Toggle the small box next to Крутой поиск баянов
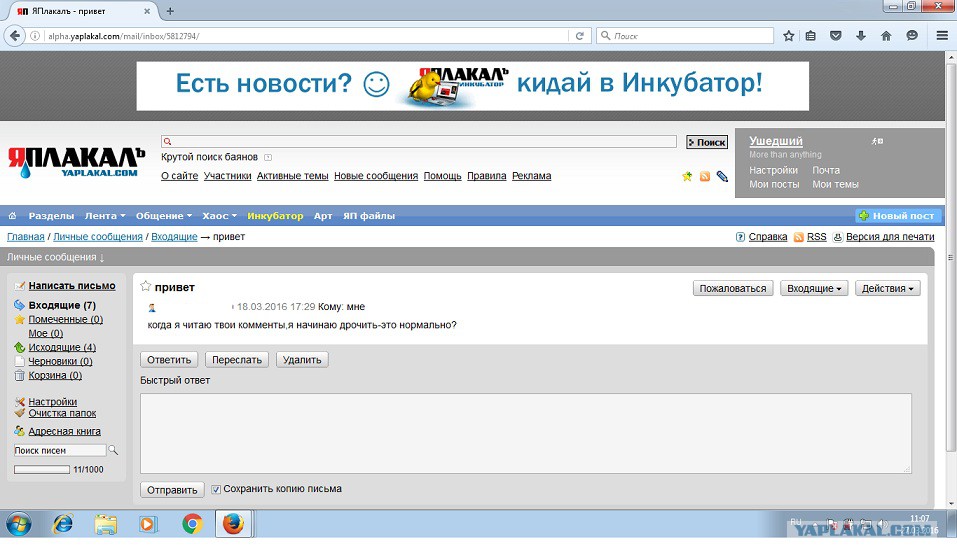957x560 pixels. coord(268,157)
